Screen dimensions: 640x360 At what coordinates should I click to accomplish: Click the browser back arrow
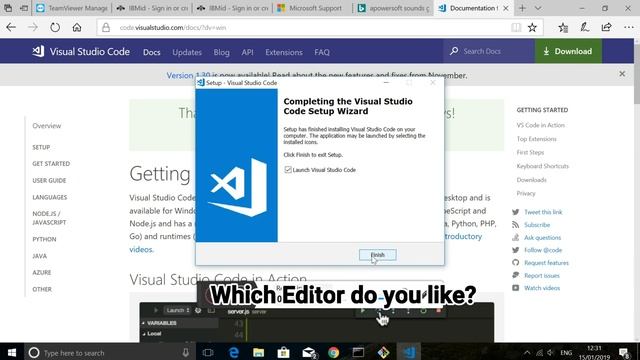[11, 27]
